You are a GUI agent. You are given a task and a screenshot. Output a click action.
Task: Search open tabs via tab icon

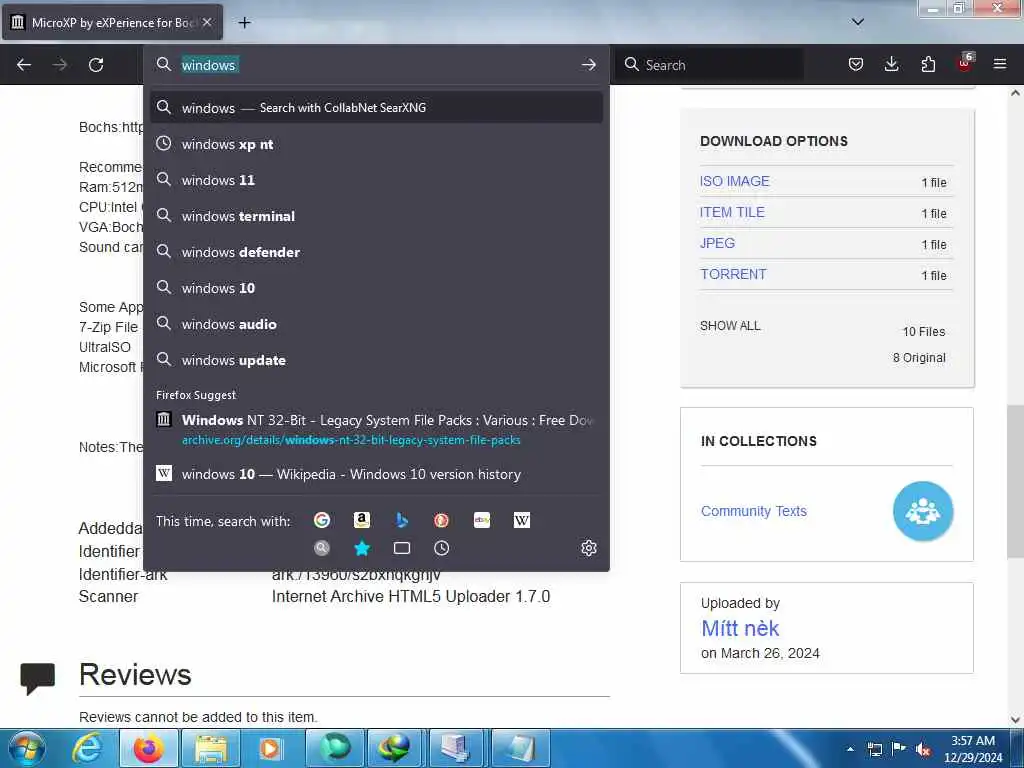click(x=402, y=548)
